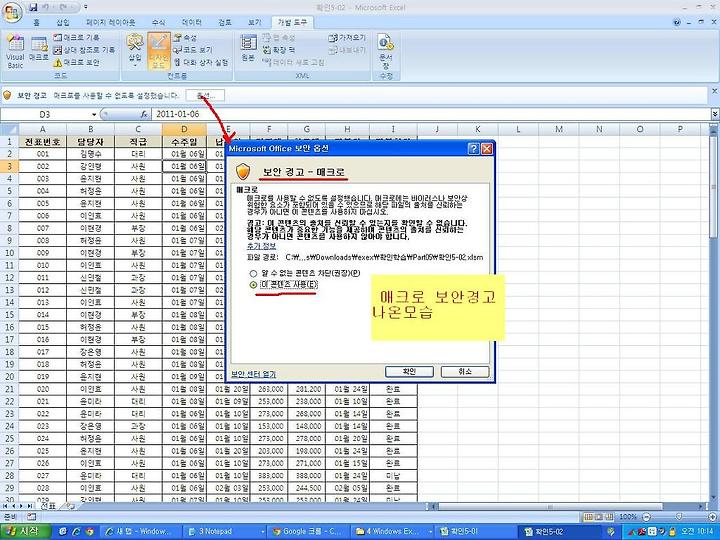720x540 pixels.
Task: Click the formula bar showing 2011-01-06
Action: coord(431,114)
